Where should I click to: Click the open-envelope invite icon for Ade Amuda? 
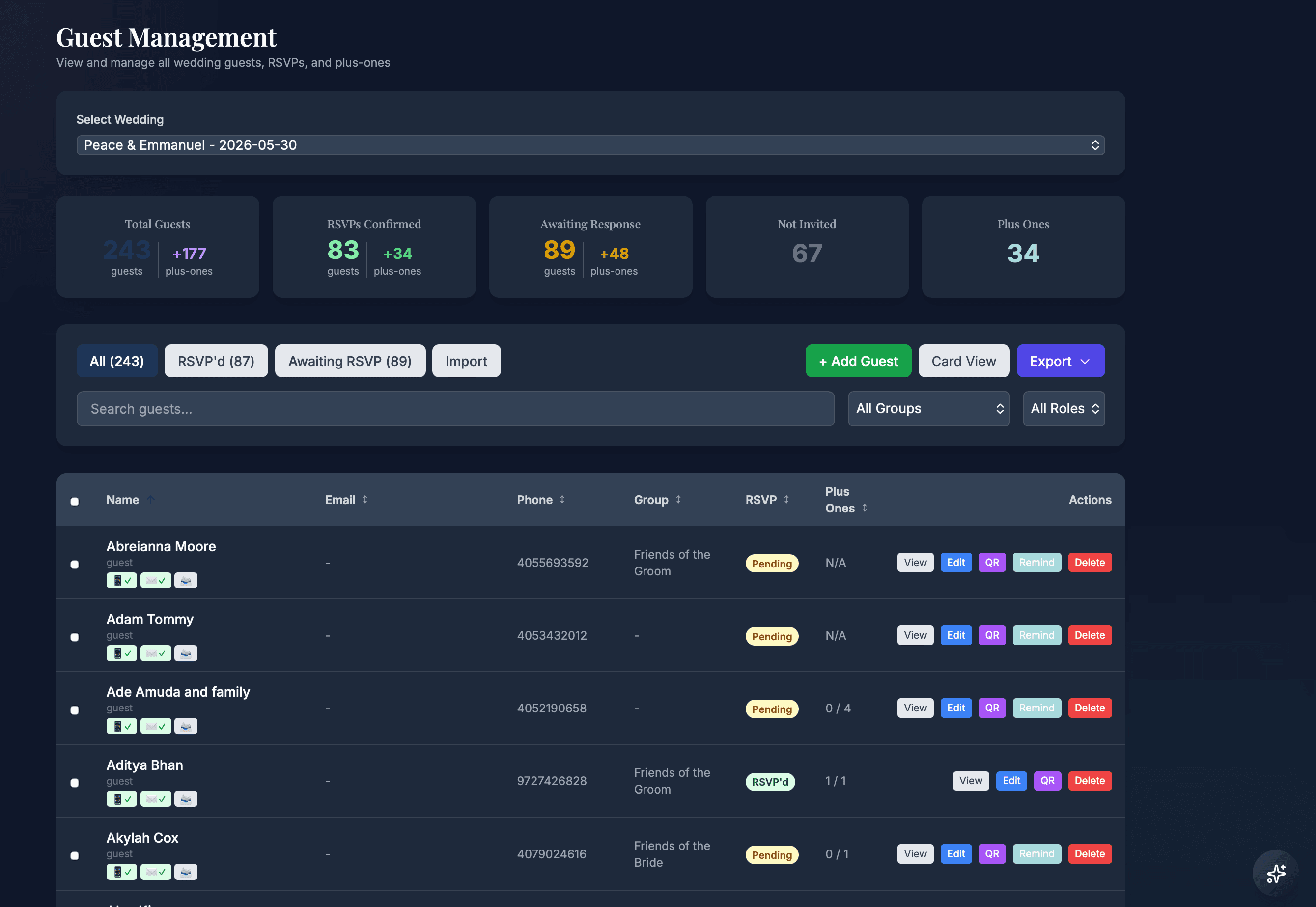tap(186, 726)
